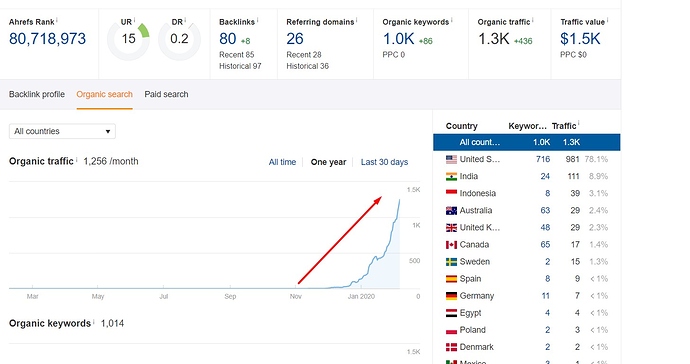This screenshot has height=364, width=690.
Task: Click the Egypt flag icon
Action: [451, 313]
